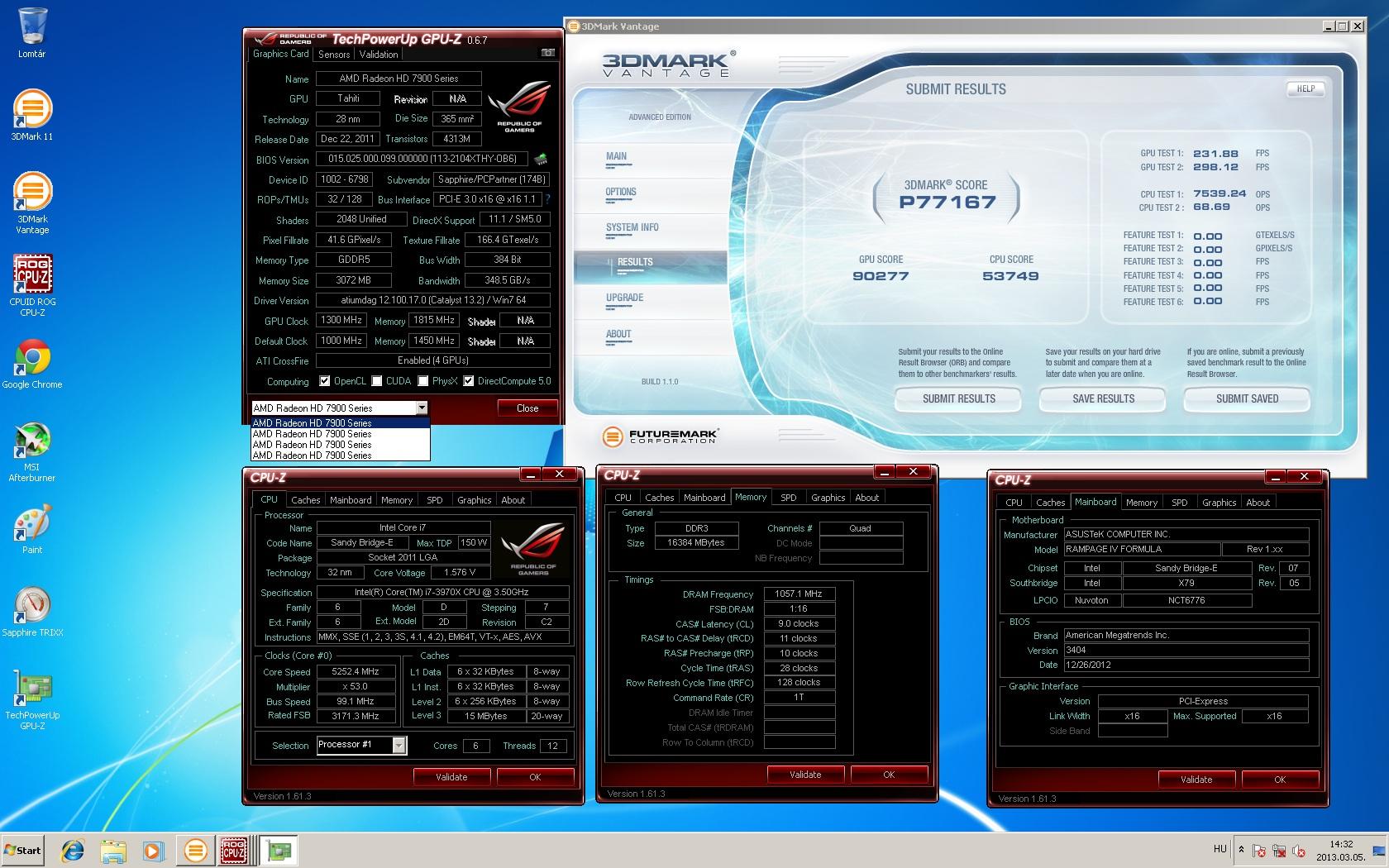1389x868 pixels.
Task: Select RESULTS in the 3DMark Vantage sidebar
Action: [x=650, y=267]
